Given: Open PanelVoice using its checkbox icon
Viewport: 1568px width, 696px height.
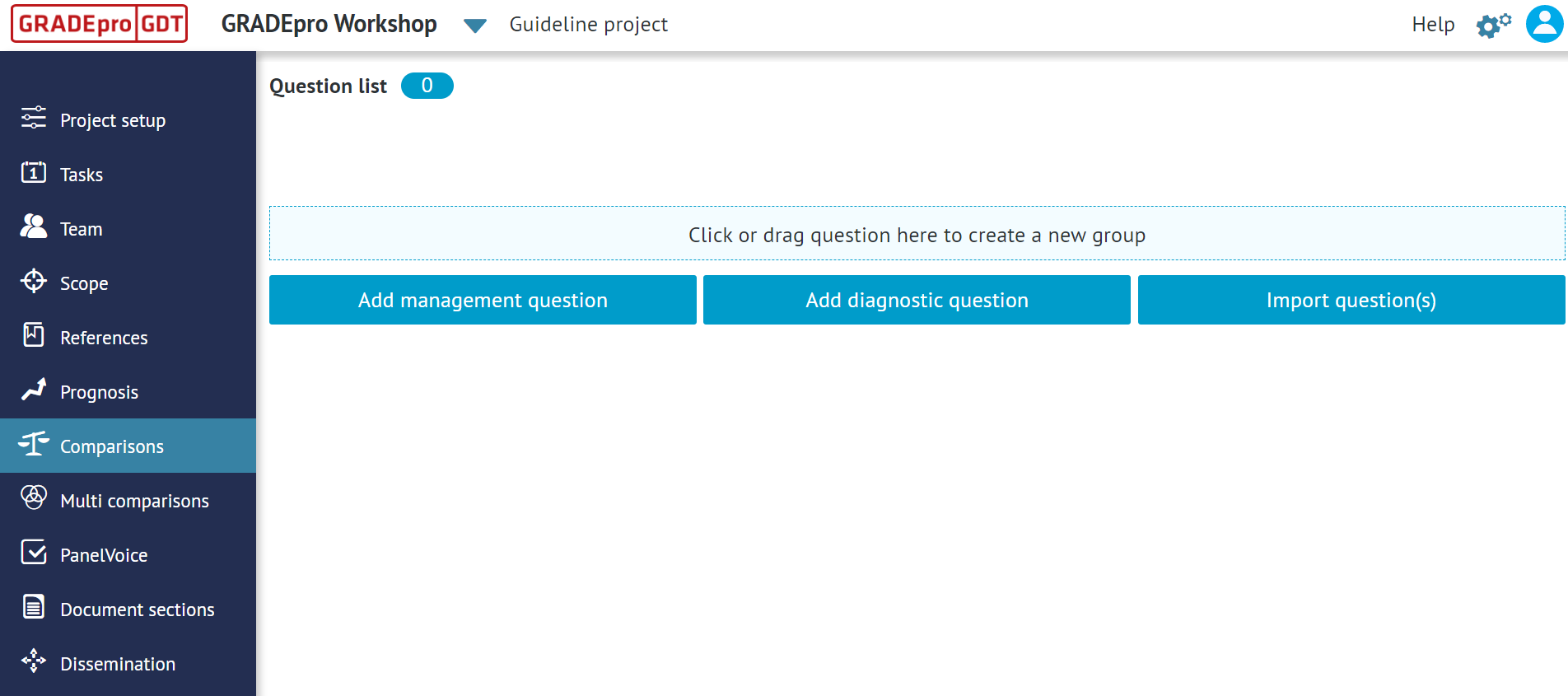Looking at the screenshot, I should pos(33,554).
